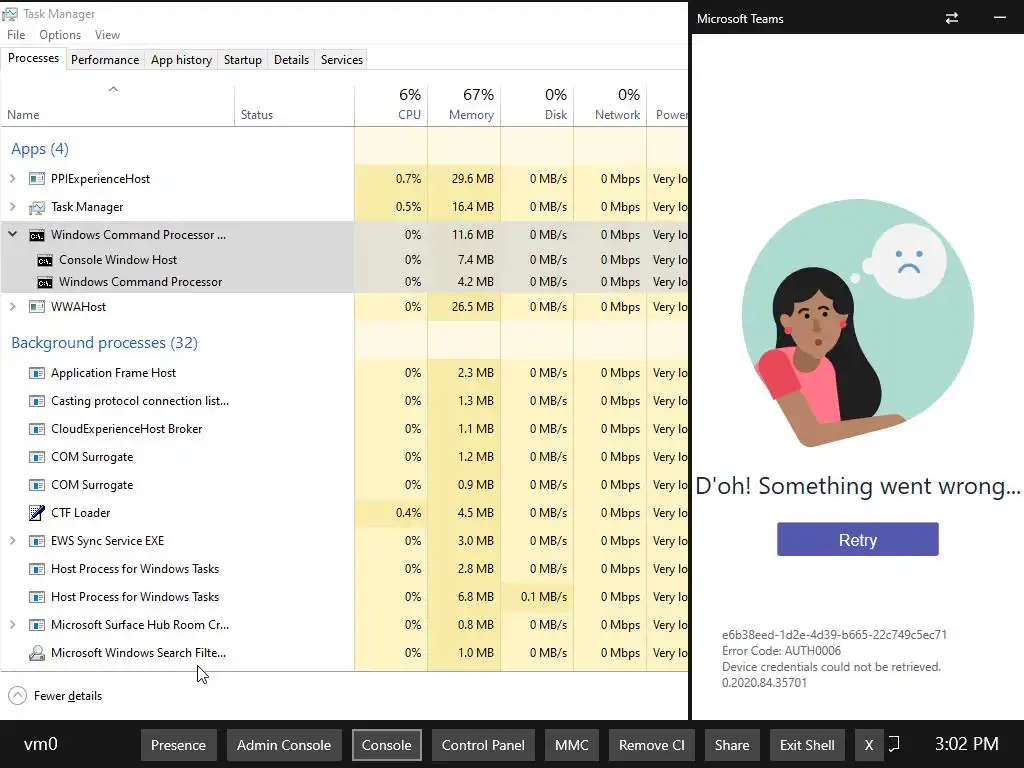Viewport: 1024px width, 768px height.
Task: Click the Presence button in the taskbar
Action: (178, 745)
